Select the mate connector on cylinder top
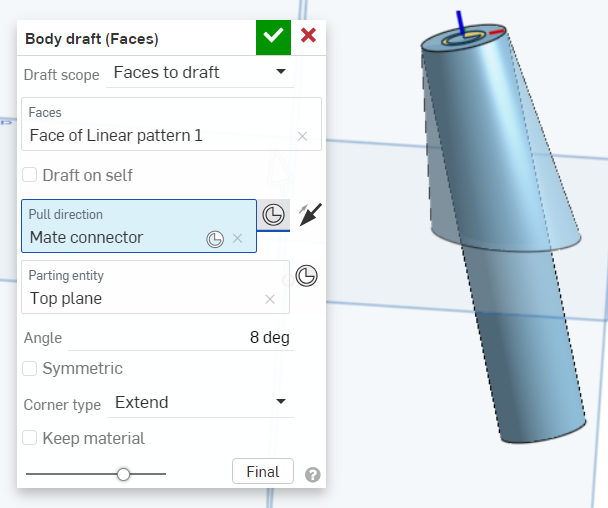Image resolution: width=608 pixels, height=508 pixels. coord(464,37)
